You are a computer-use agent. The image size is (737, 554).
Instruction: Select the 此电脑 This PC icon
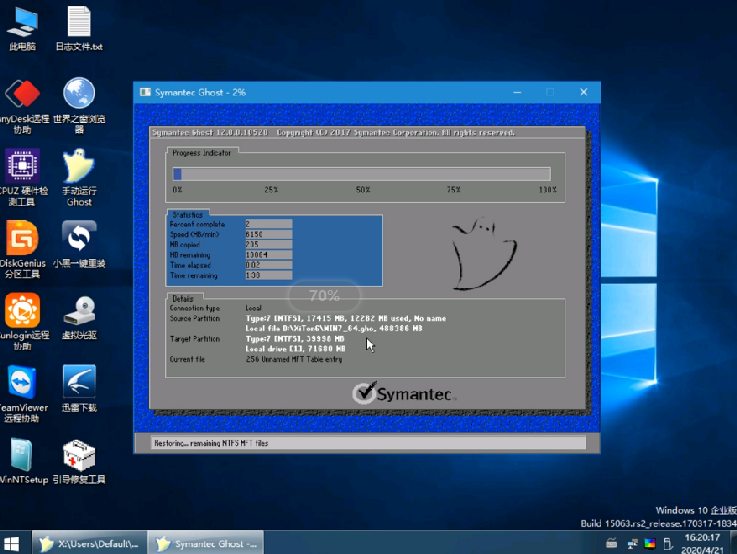click(22, 22)
